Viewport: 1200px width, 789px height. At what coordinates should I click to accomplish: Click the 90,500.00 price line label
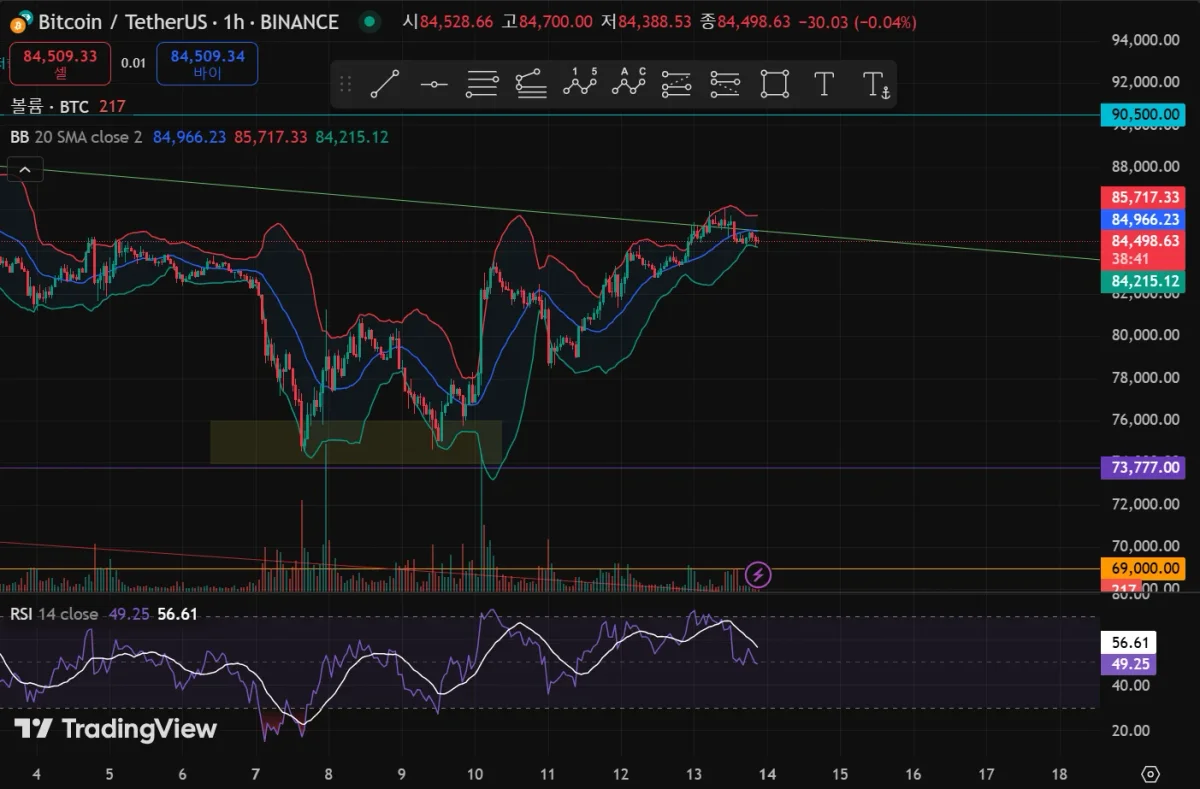[1142, 114]
